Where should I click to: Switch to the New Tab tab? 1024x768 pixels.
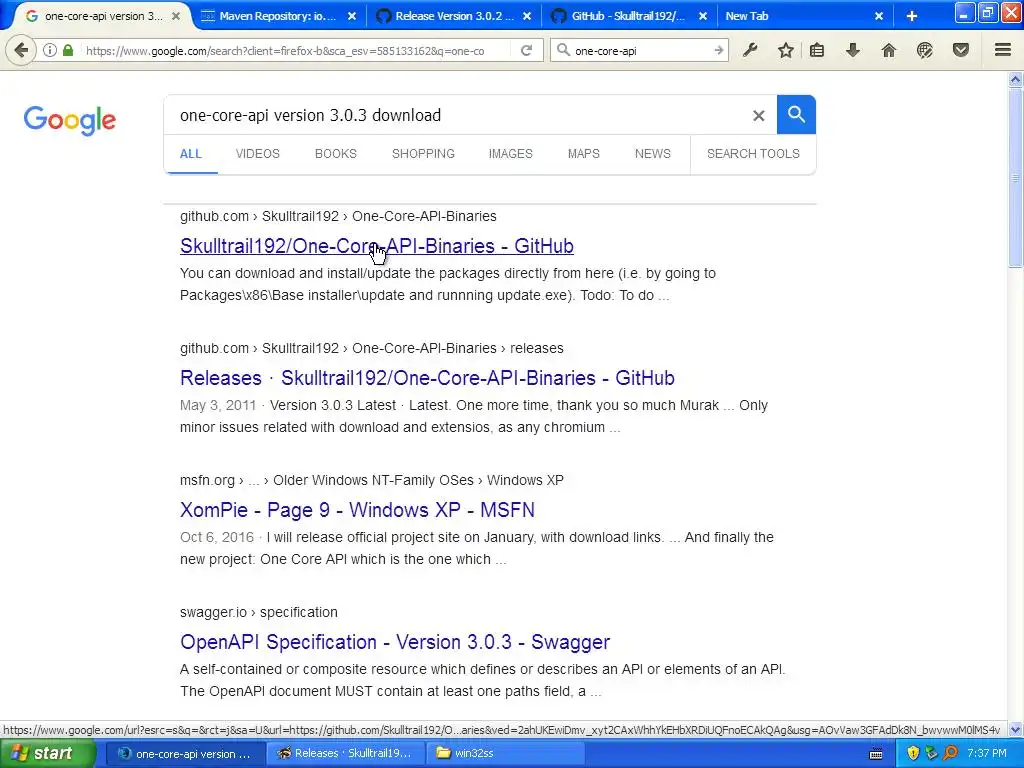tap(747, 16)
